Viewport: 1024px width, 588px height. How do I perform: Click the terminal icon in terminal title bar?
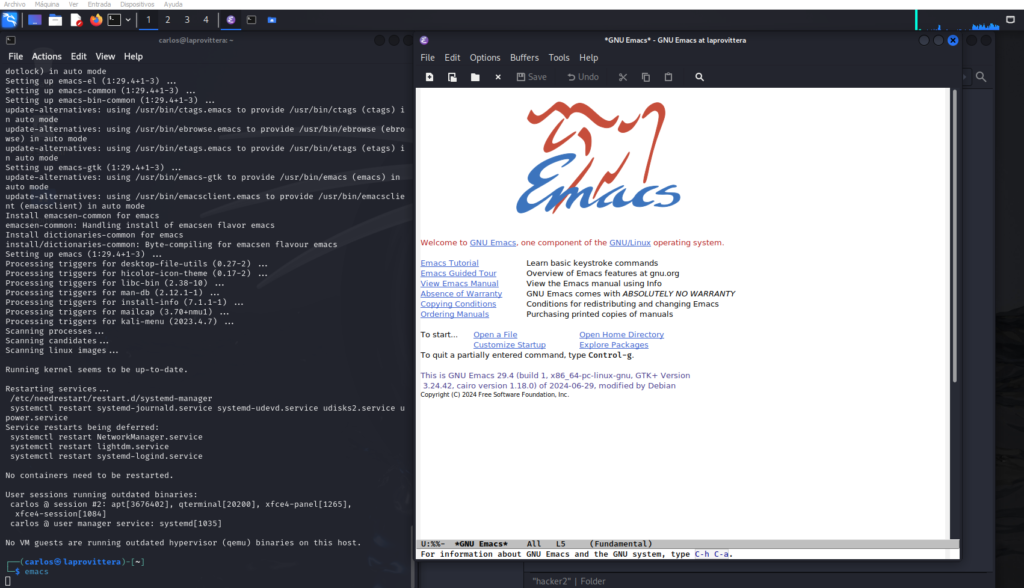pos(10,41)
